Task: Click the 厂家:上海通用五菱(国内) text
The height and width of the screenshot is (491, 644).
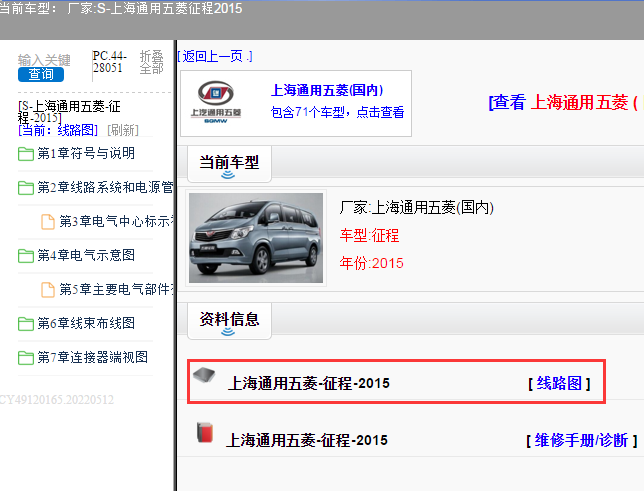Action: pos(416,207)
